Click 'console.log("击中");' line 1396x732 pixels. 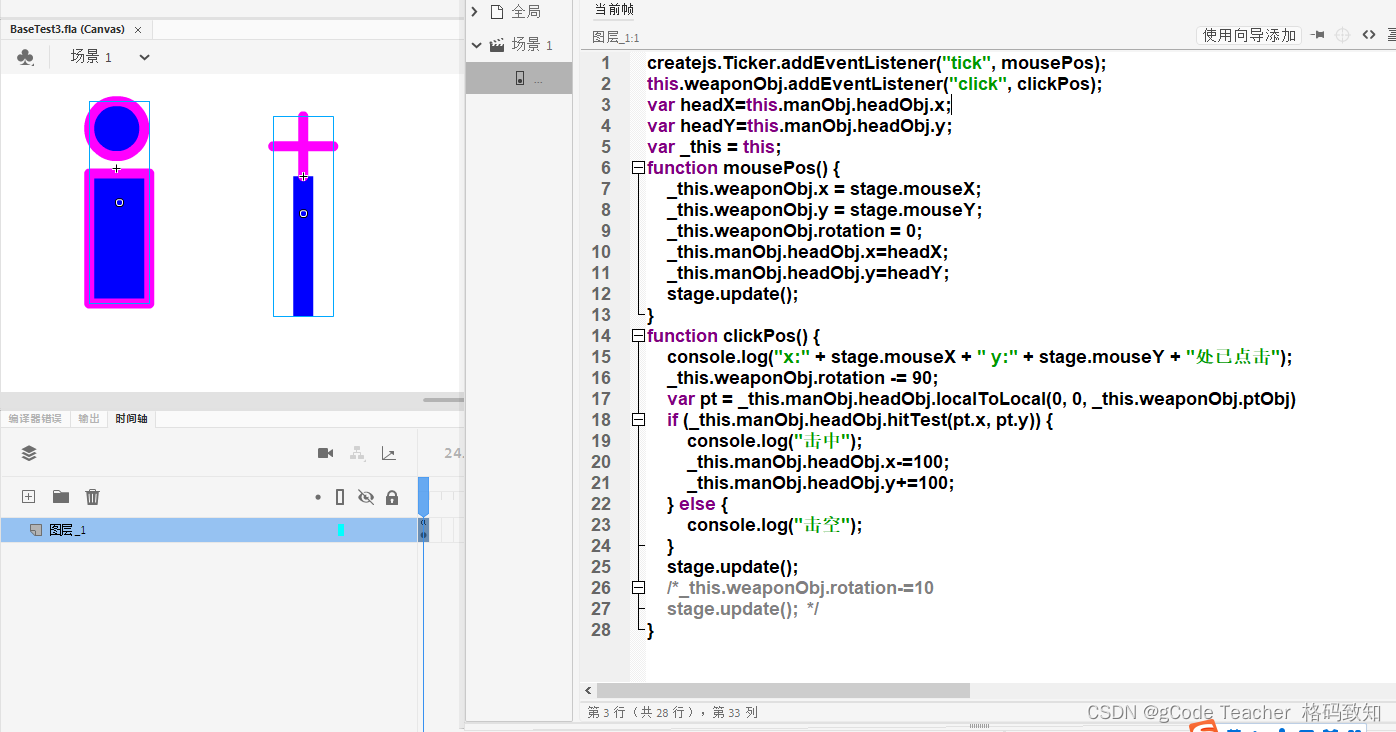[x=774, y=441]
